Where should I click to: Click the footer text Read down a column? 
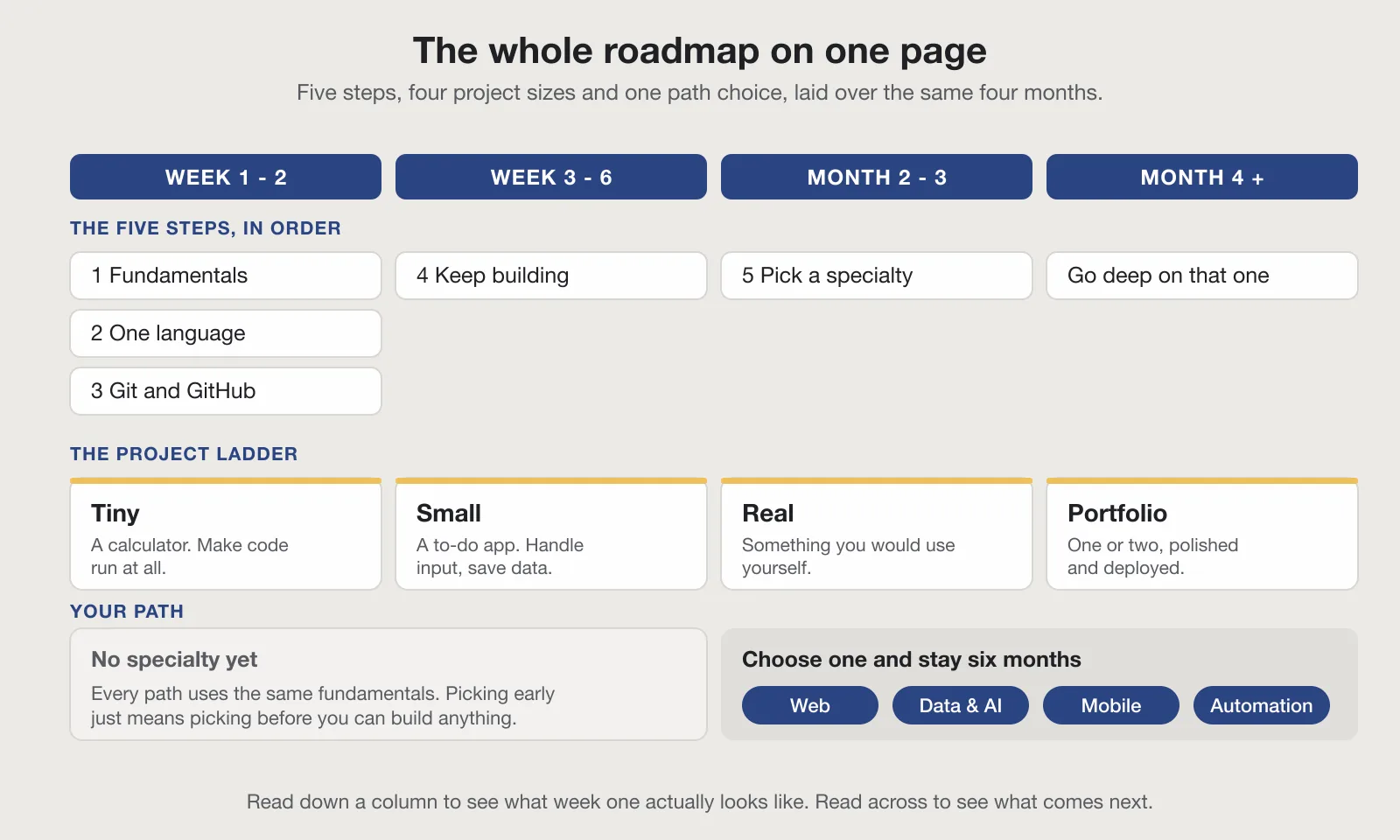(x=700, y=801)
